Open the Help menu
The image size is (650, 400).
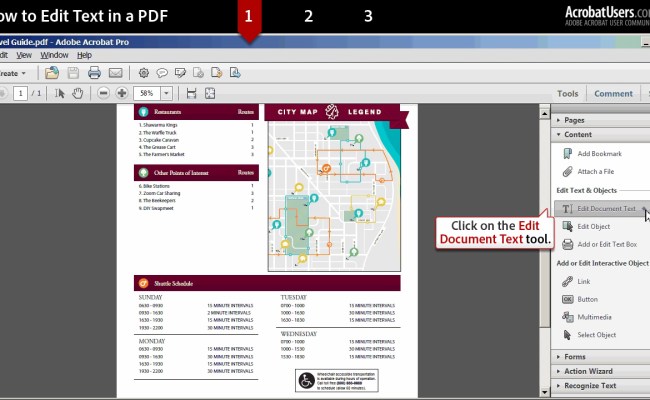(84, 55)
